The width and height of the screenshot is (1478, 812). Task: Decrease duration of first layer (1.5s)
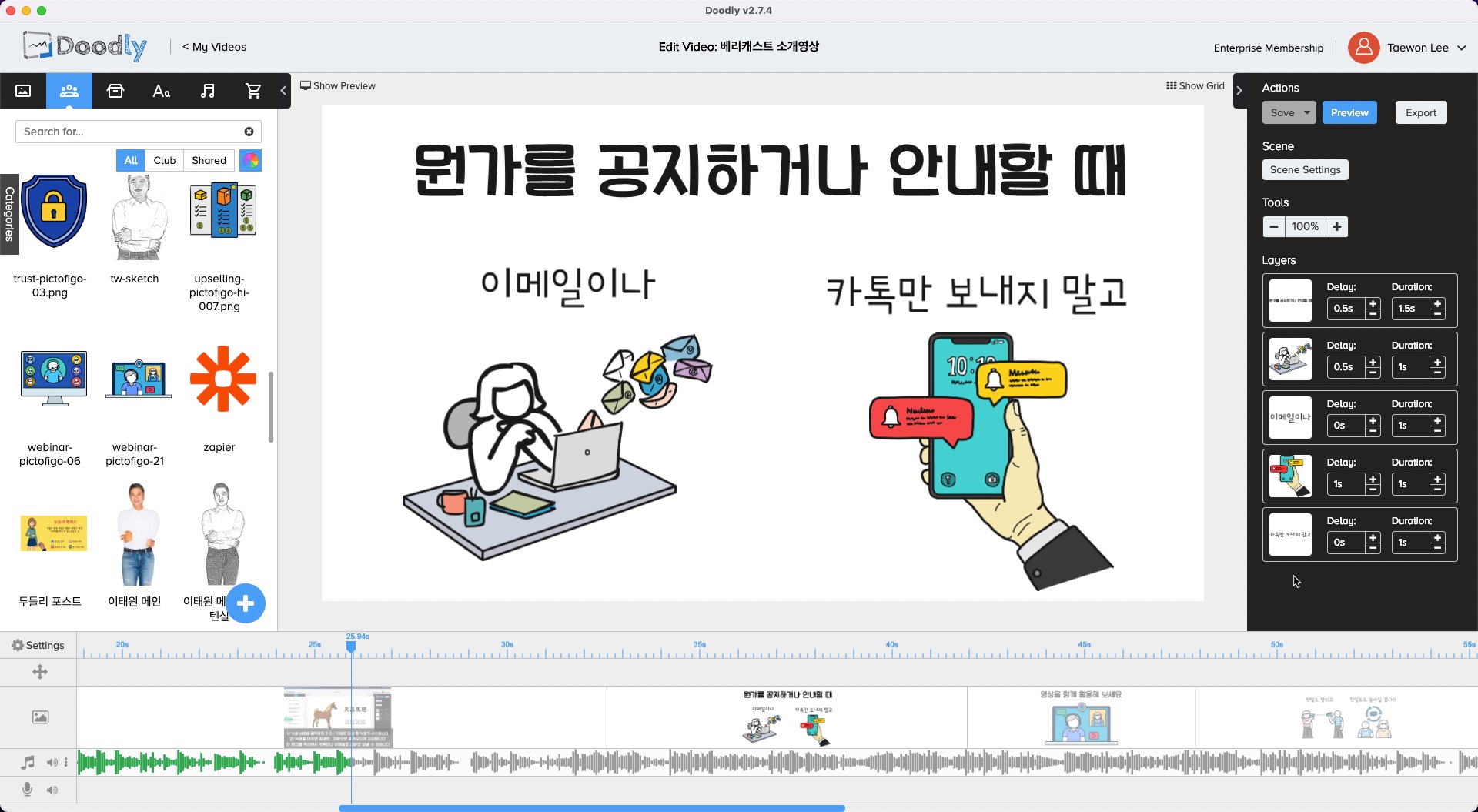coord(1437,313)
